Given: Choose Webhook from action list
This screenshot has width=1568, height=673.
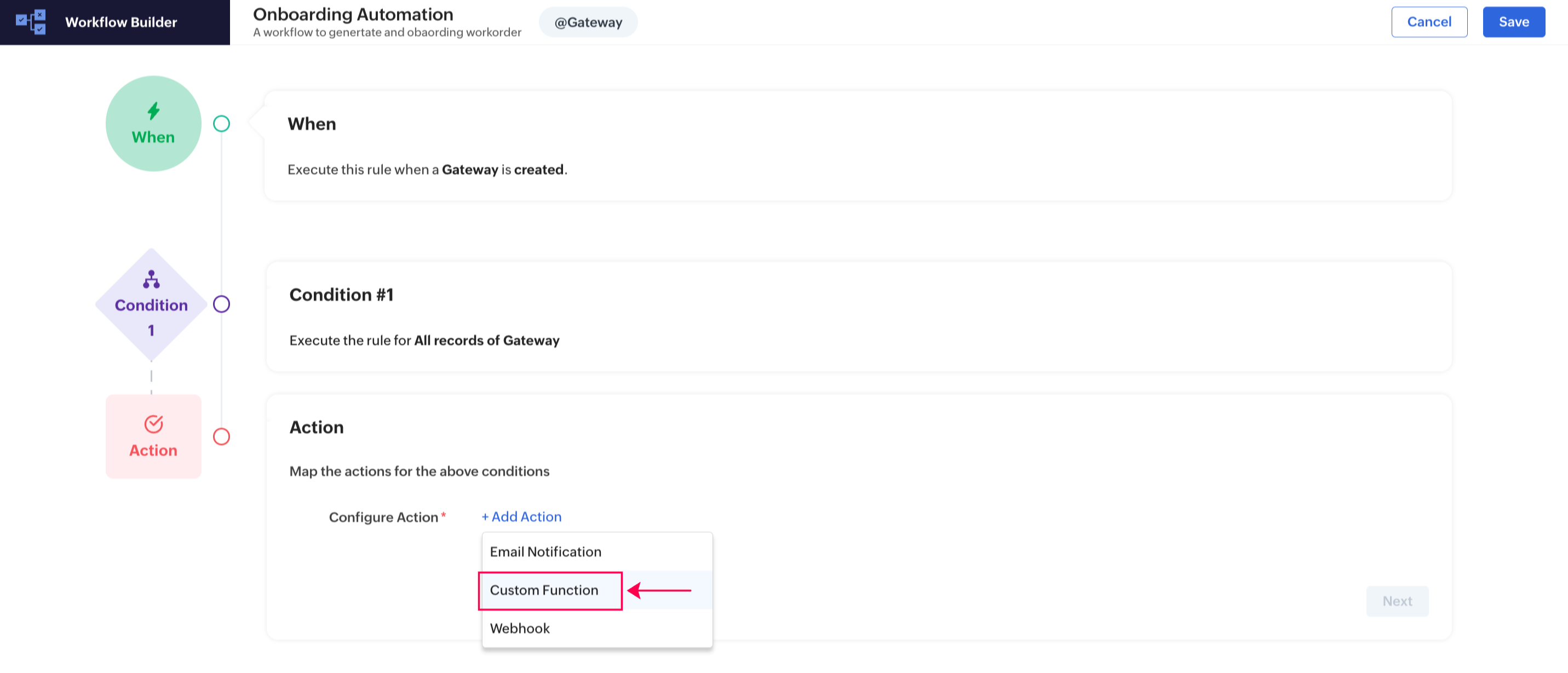Looking at the screenshot, I should 520,629.
